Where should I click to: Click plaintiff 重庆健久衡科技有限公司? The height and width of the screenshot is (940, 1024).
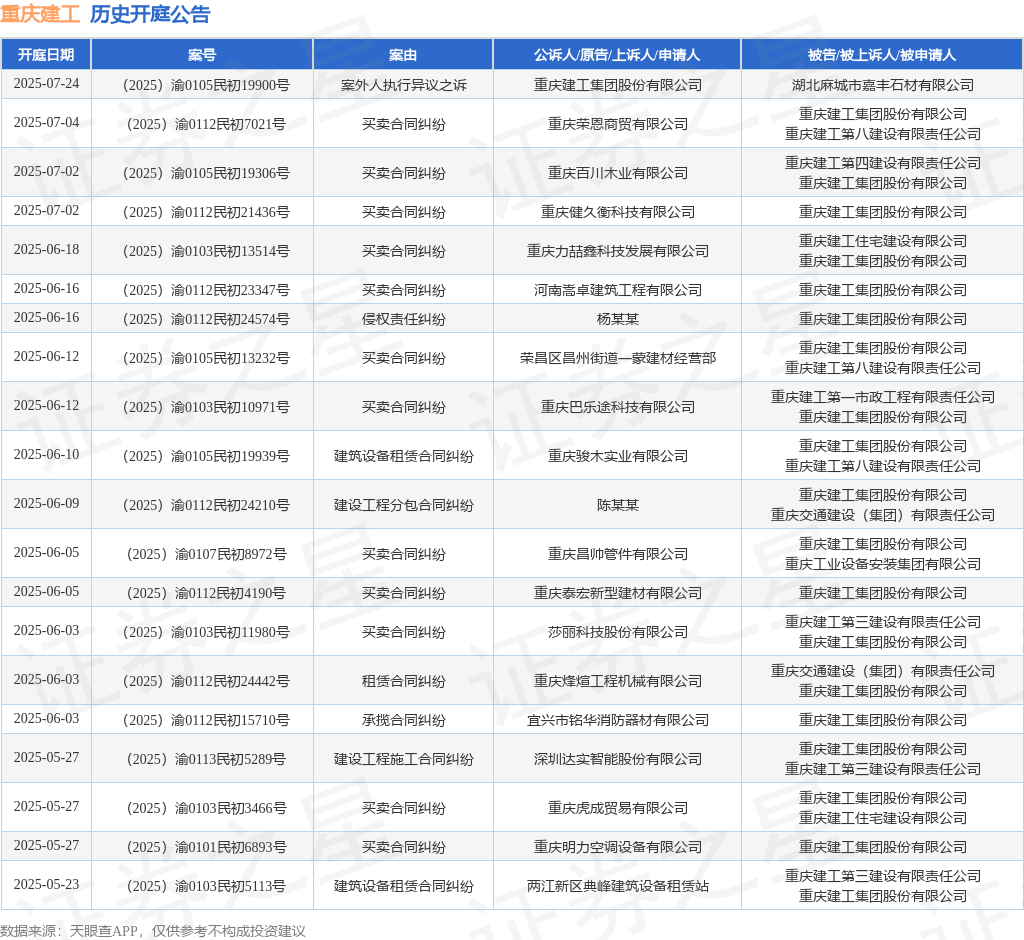click(x=618, y=212)
